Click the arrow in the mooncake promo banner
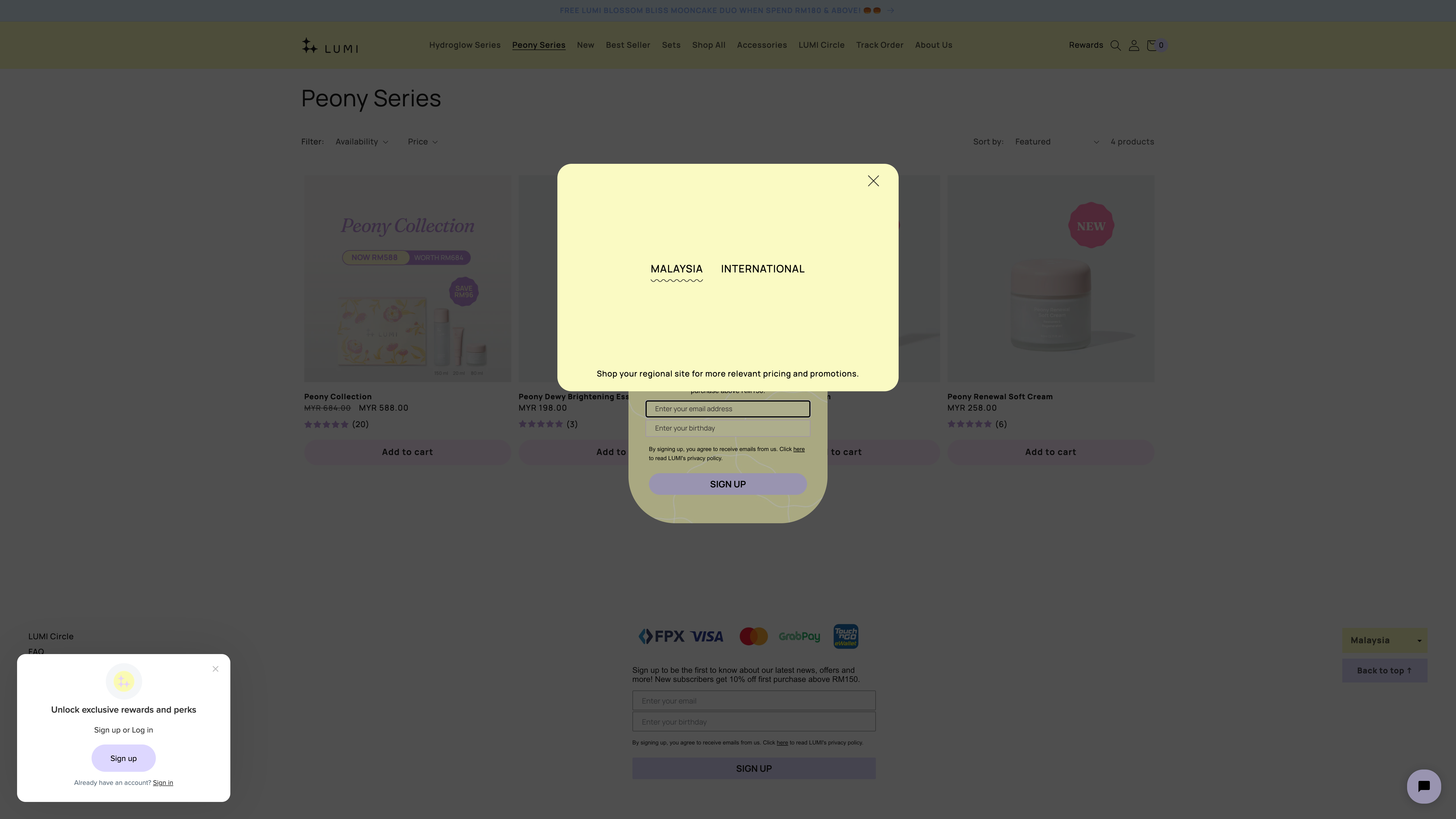 tap(891, 10)
